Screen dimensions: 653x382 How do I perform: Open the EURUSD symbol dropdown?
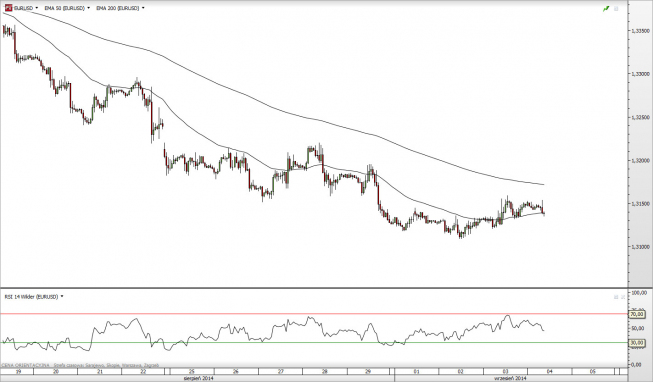(37, 8)
